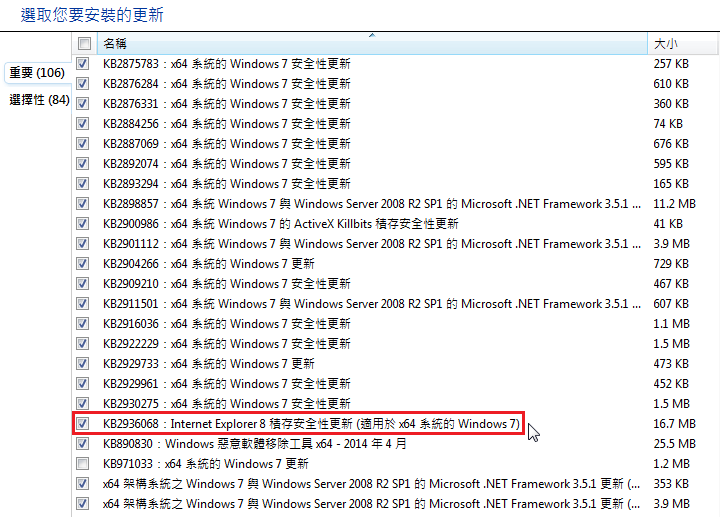This screenshot has width=720, height=517.
Task: Select the KB2887069 security update row text
Action: click(x=227, y=143)
